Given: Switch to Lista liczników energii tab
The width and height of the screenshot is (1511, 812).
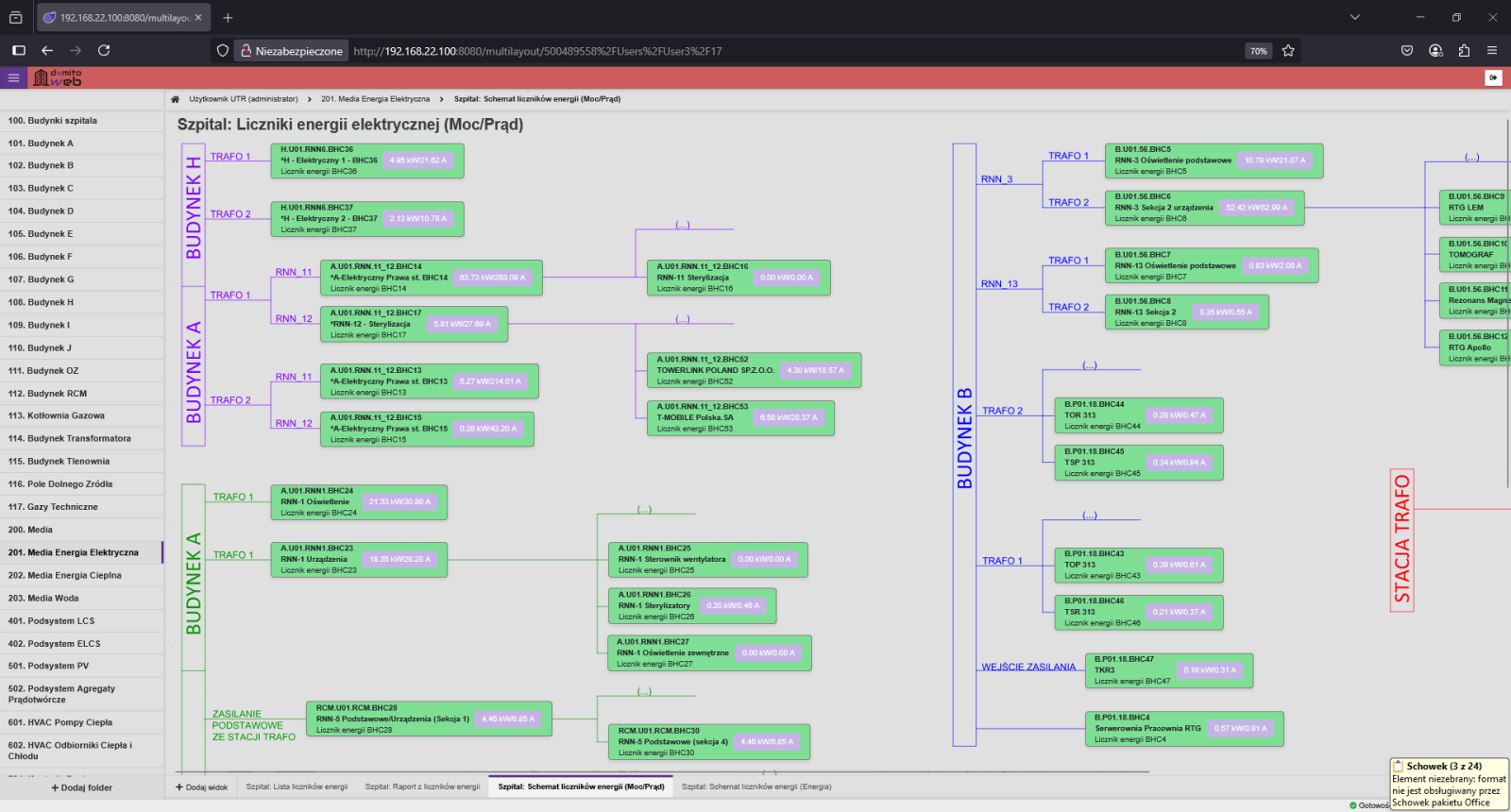Looking at the screenshot, I should click(297, 787).
